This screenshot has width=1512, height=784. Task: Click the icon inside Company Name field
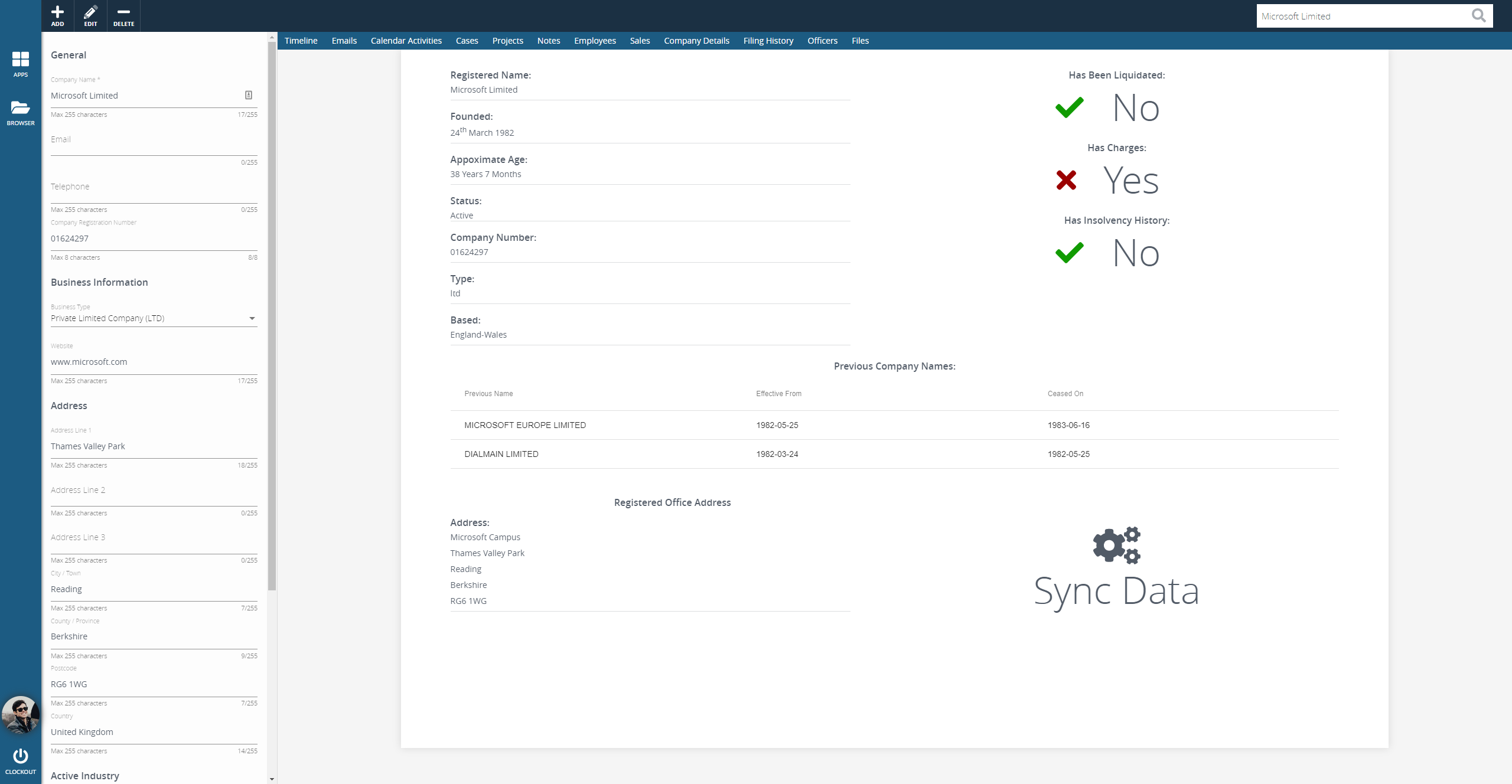[x=249, y=95]
